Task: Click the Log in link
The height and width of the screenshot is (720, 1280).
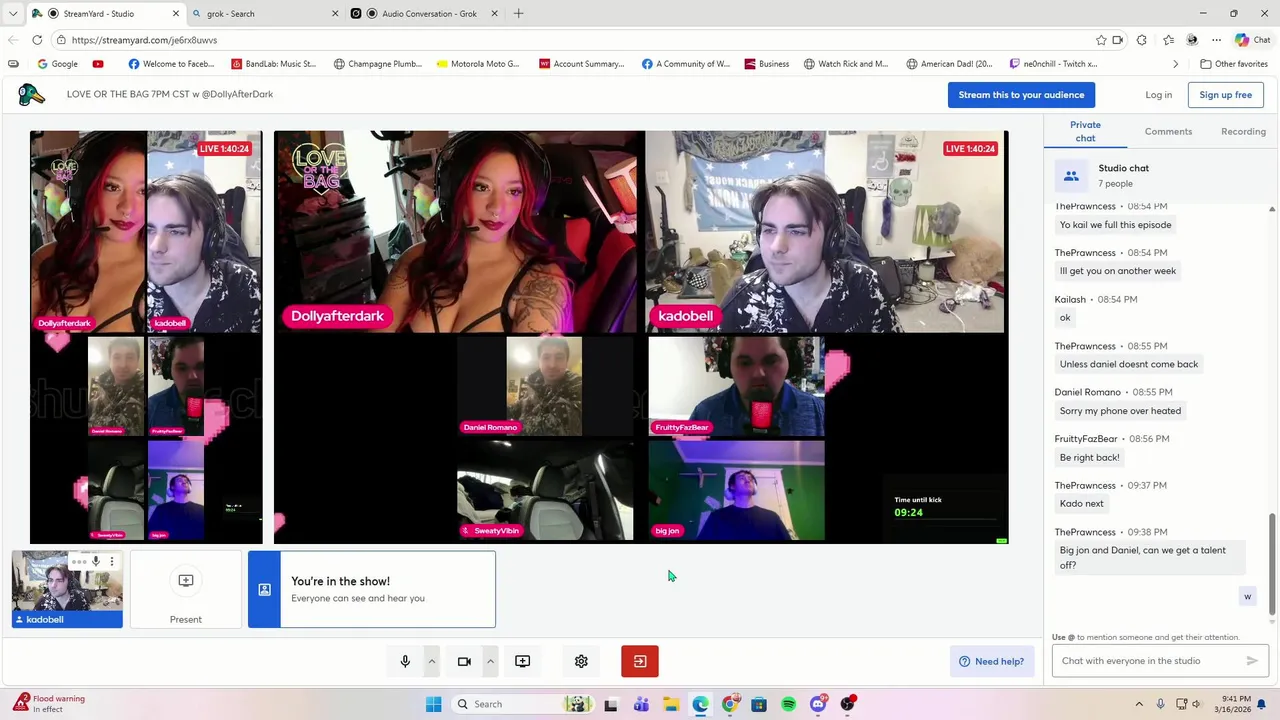Action: 1159,95
